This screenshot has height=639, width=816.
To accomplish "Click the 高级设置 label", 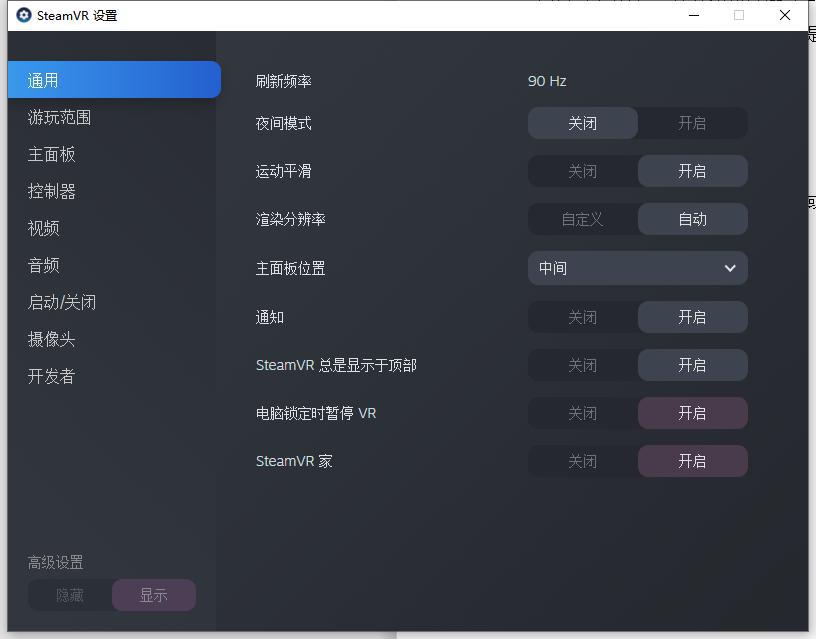I will (56, 563).
